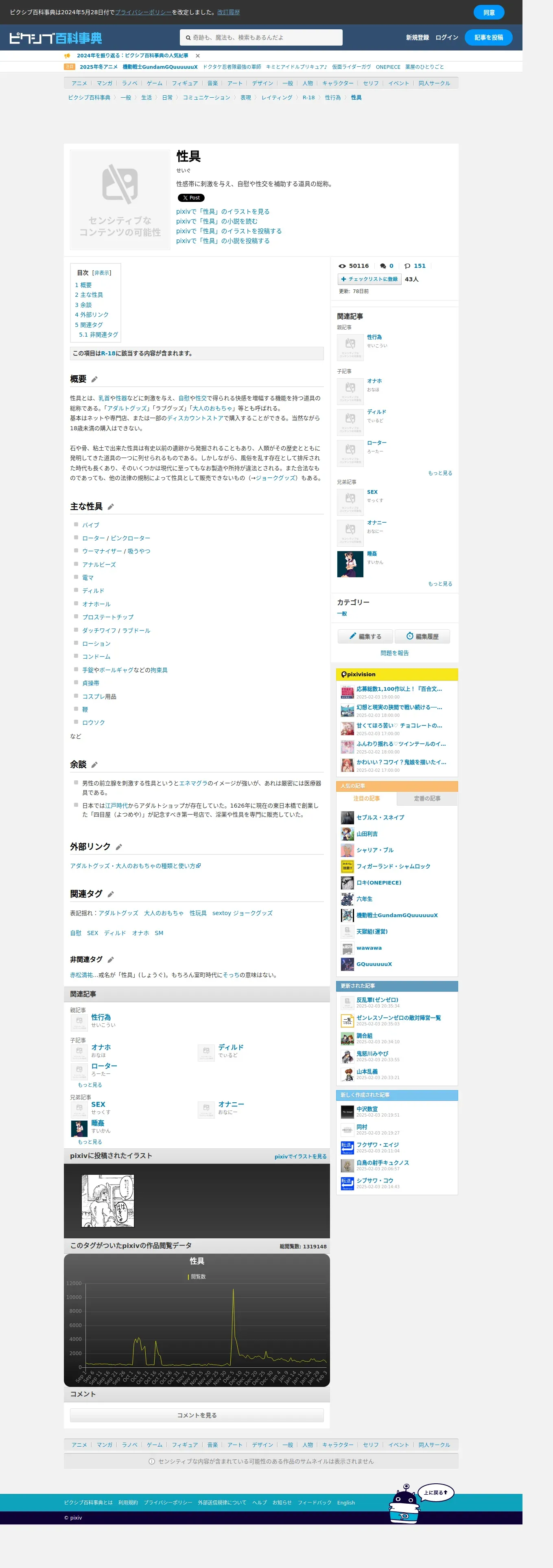The height and width of the screenshot is (1568, 553).
Task: Click the 江戸時代 link in 余談
Action: click(x=116, y=805)
